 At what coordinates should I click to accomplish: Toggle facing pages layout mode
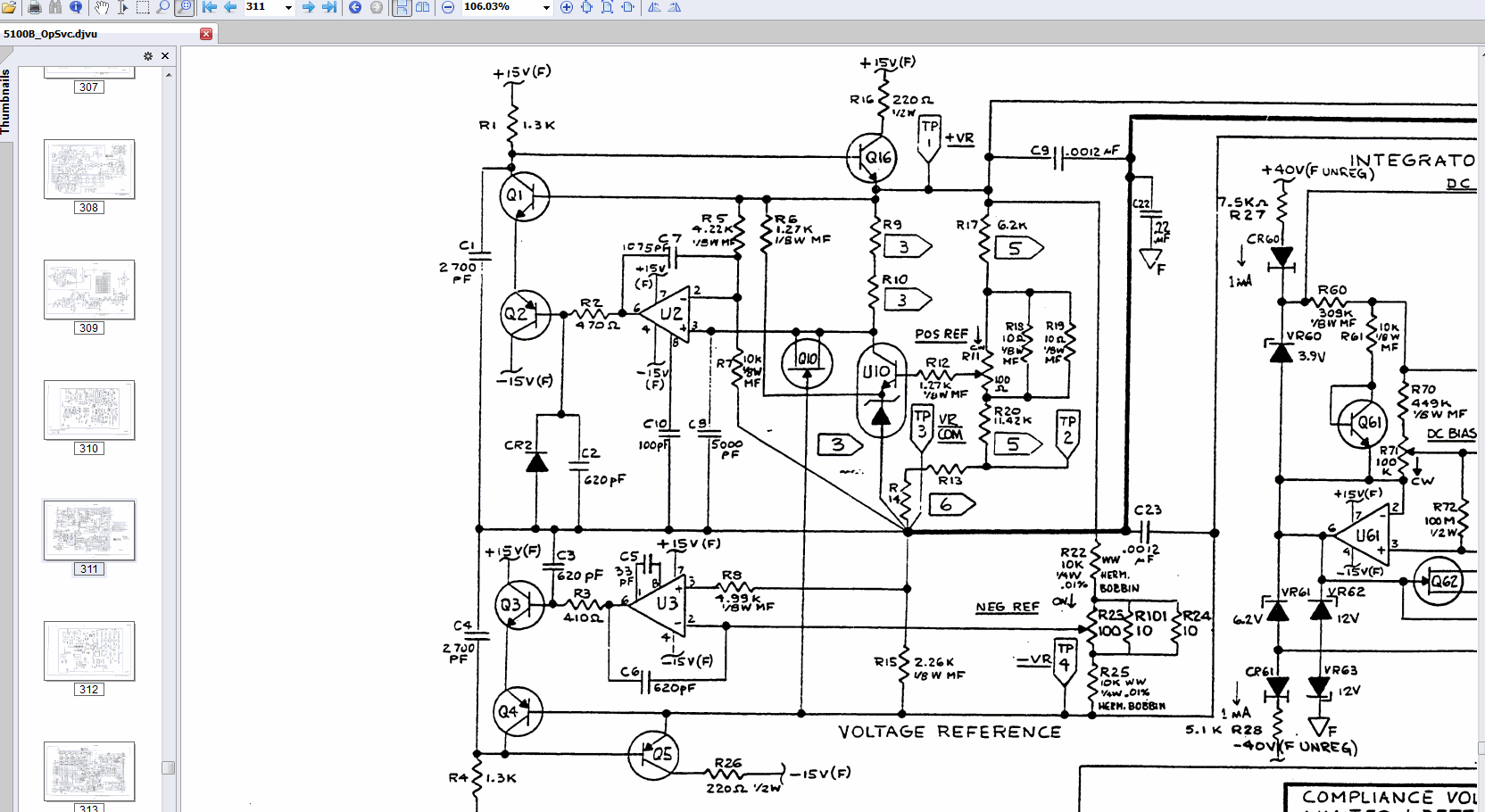pyautogui.click(x=423, y=7)
